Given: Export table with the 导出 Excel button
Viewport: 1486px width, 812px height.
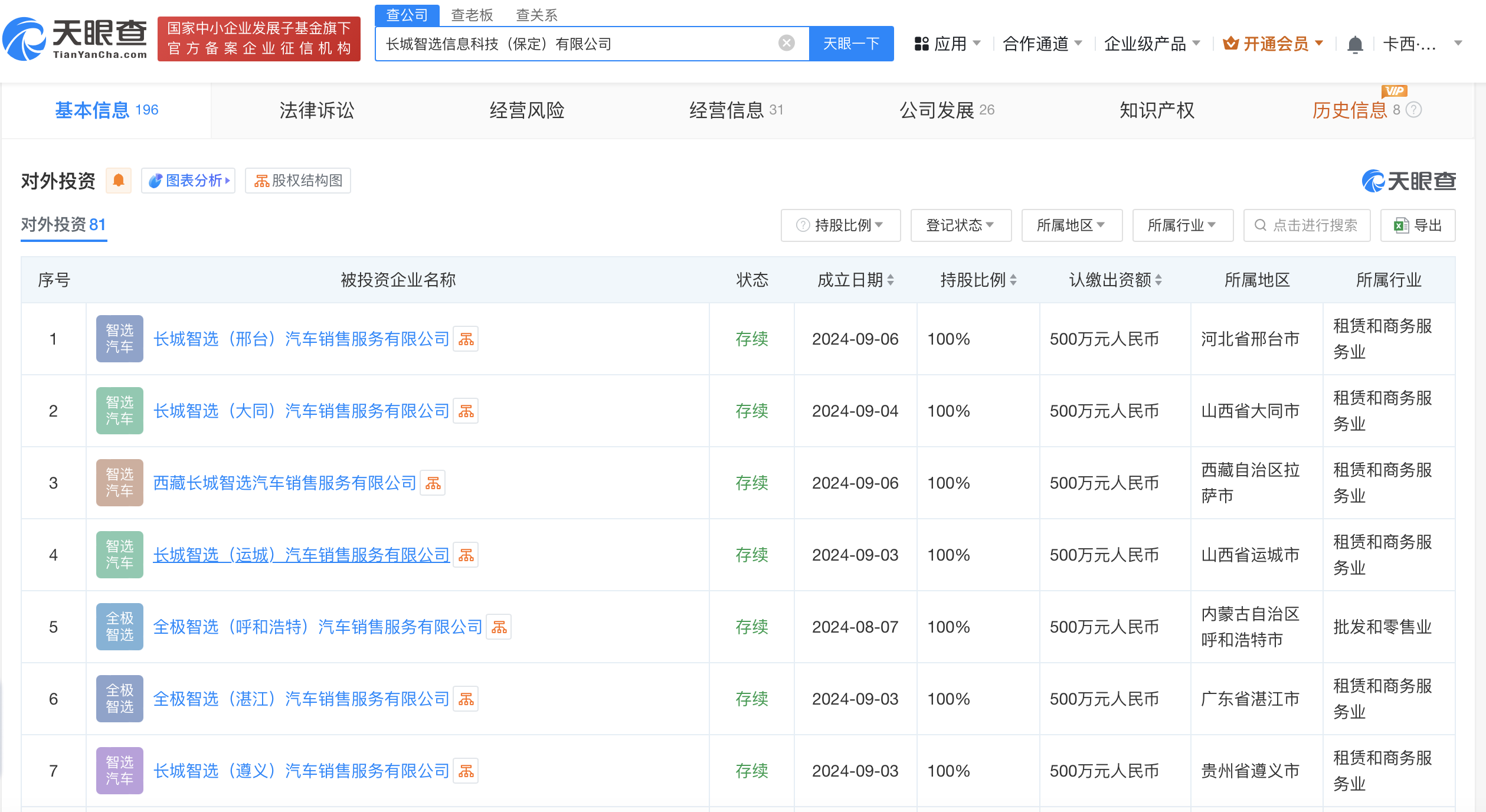Looking at the screenshot, I should click(1418, 225).
